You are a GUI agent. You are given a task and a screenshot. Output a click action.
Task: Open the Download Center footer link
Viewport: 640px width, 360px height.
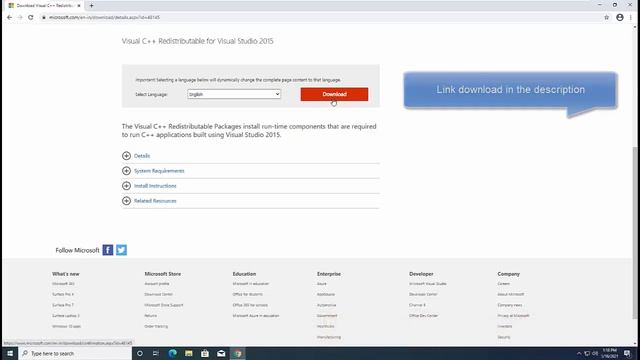[158, 294]
